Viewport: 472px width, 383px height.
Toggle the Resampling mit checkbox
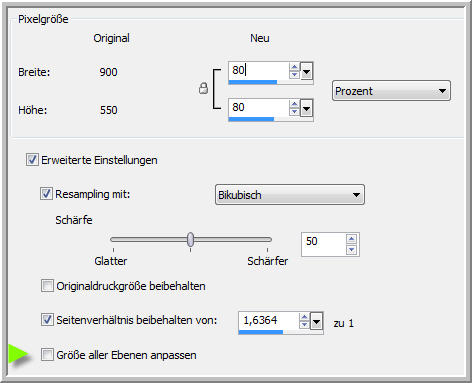coord(46,194)
